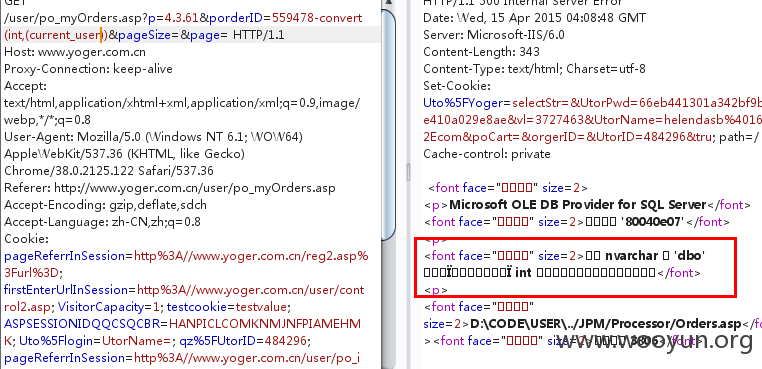
Task: Click the first 'pageReferrInSession' cookie with reg2.asp
Action: tap(186, 256)
